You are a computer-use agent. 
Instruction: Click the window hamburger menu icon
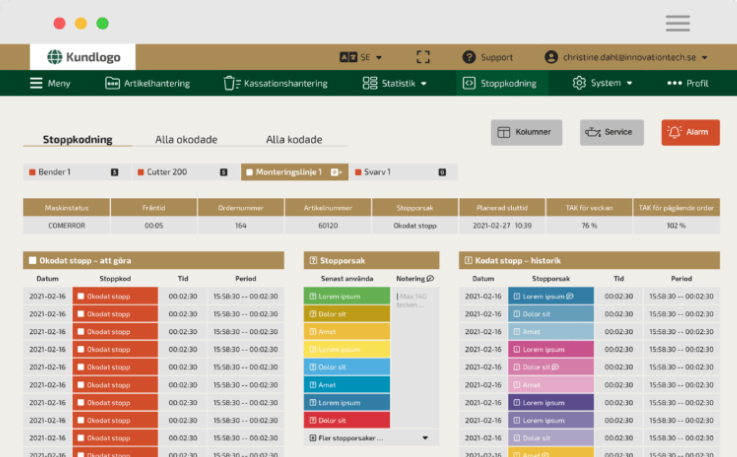pyautogui.click(x=677, y=22)
